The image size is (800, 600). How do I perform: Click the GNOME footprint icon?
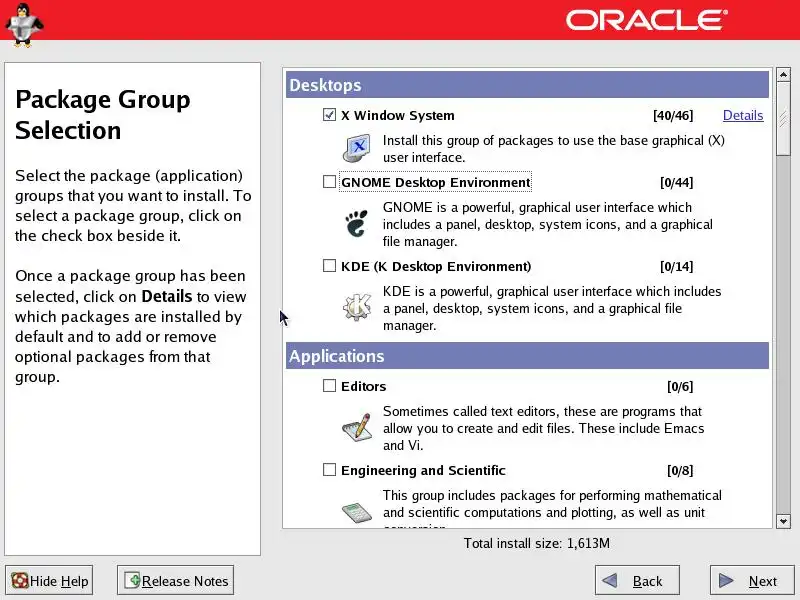coord(356,223)
